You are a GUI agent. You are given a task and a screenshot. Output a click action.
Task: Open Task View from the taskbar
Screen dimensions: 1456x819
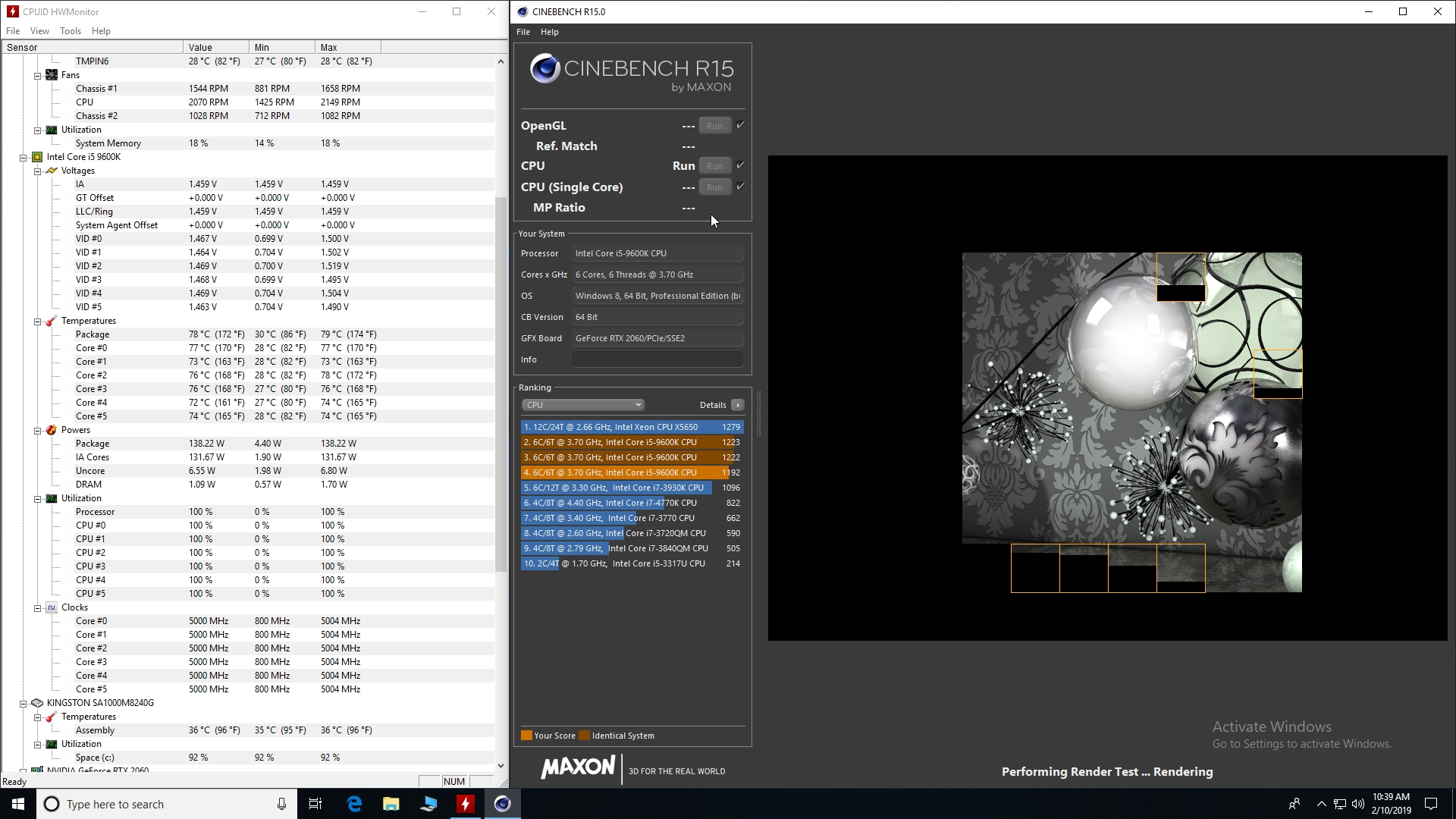(x=315, y=804)
